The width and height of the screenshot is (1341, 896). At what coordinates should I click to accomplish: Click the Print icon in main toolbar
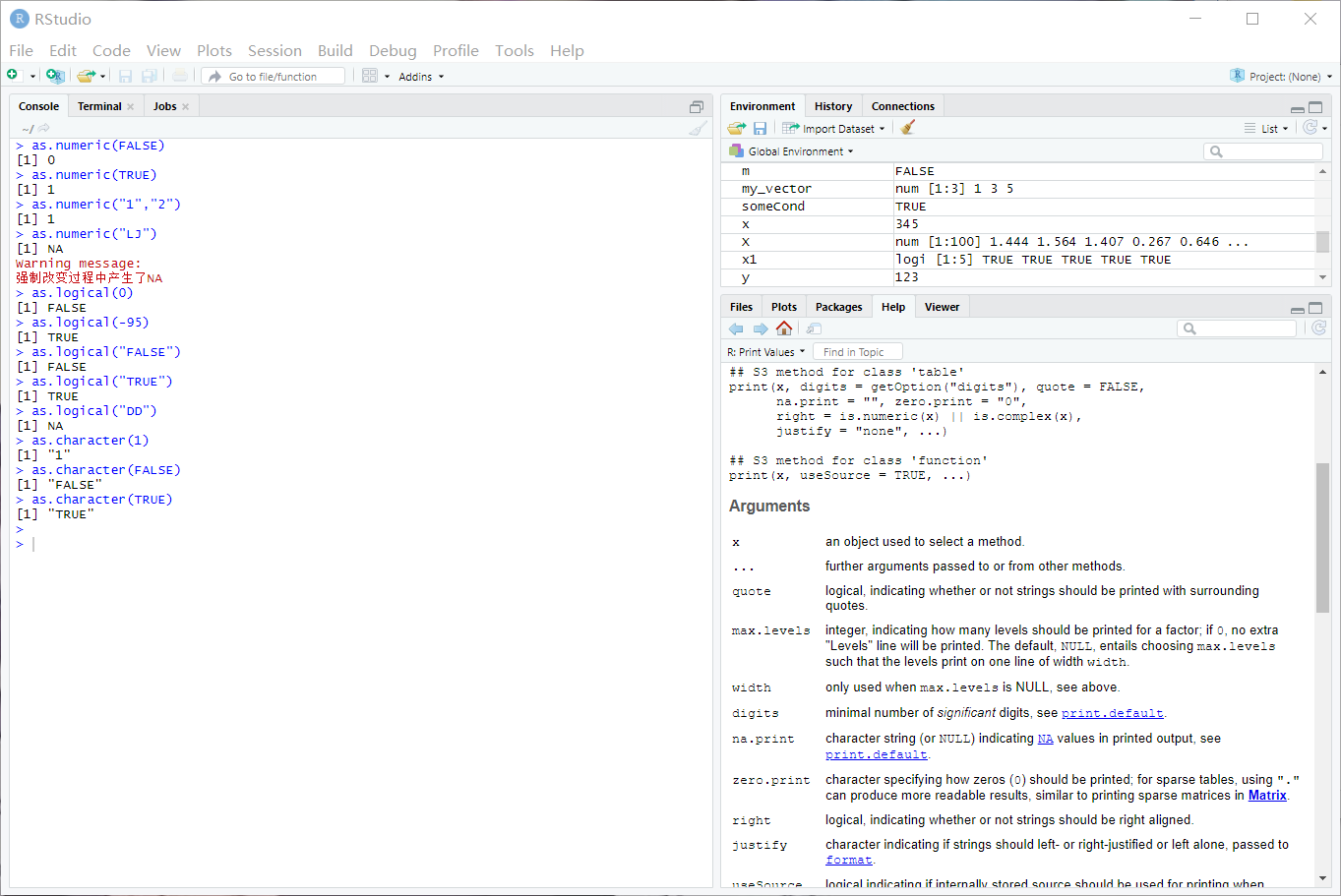tap(180, 76)
